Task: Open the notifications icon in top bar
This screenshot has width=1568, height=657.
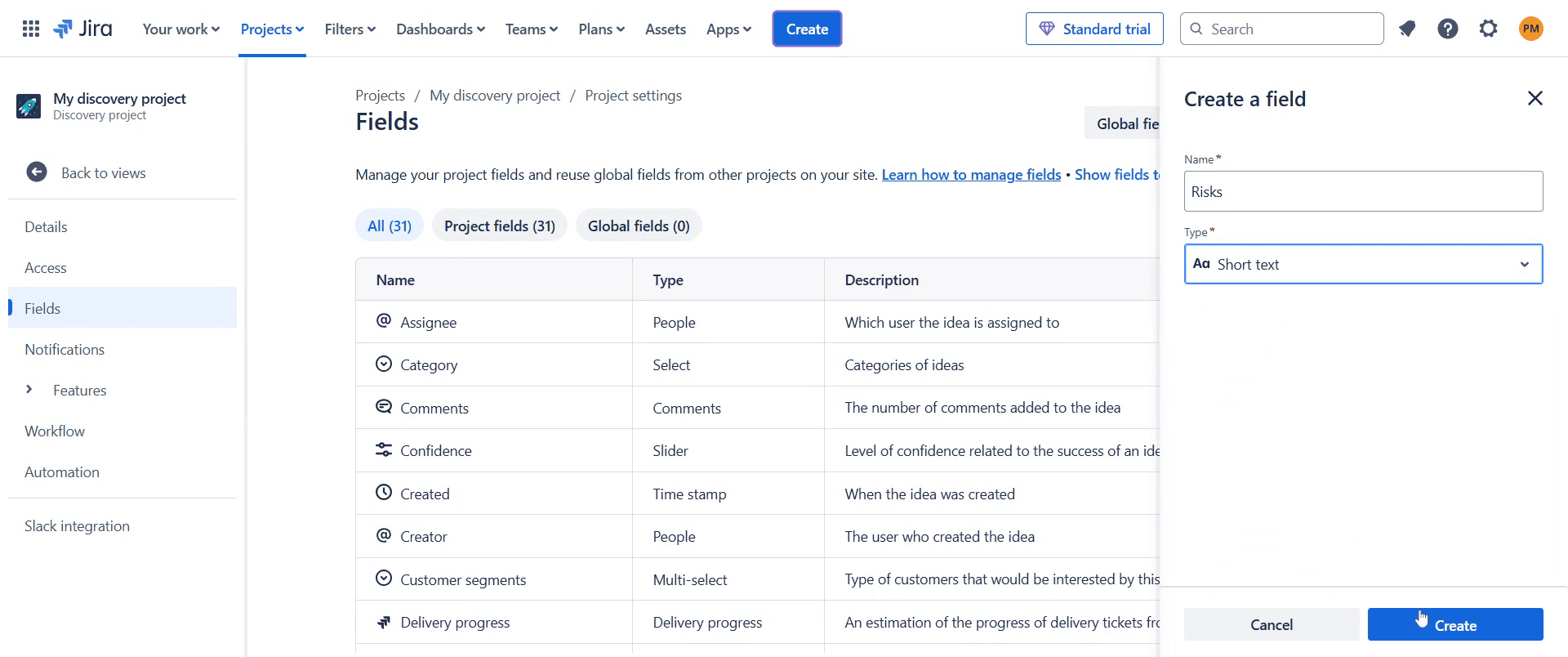Action: point(1406,29)
